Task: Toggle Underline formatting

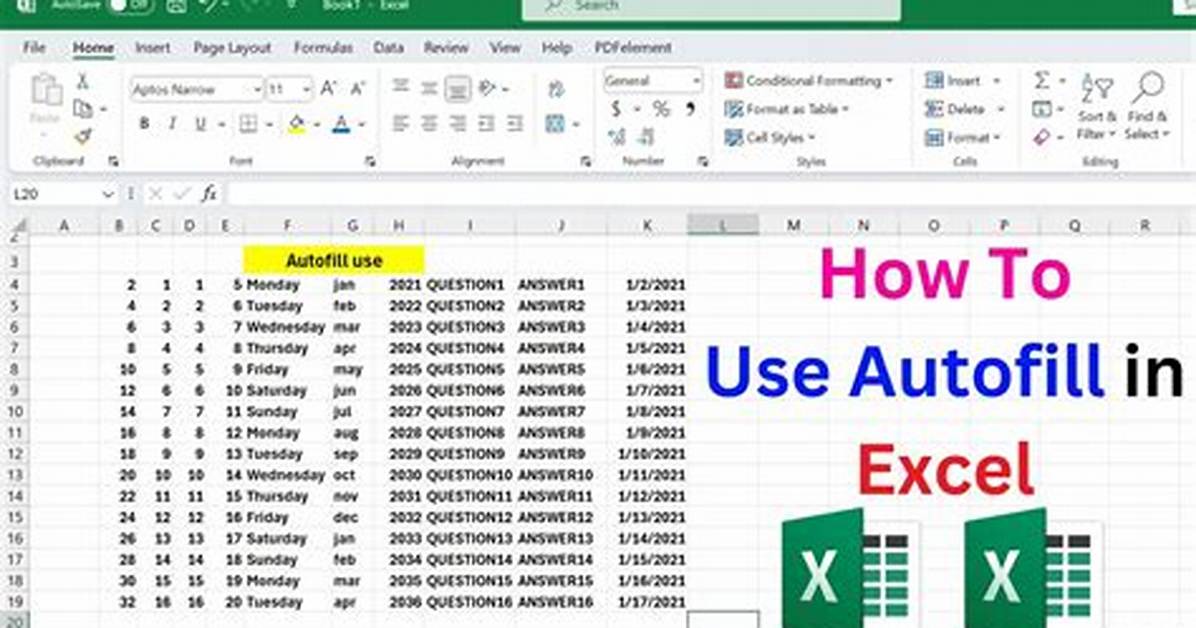Action: [201, 124]
